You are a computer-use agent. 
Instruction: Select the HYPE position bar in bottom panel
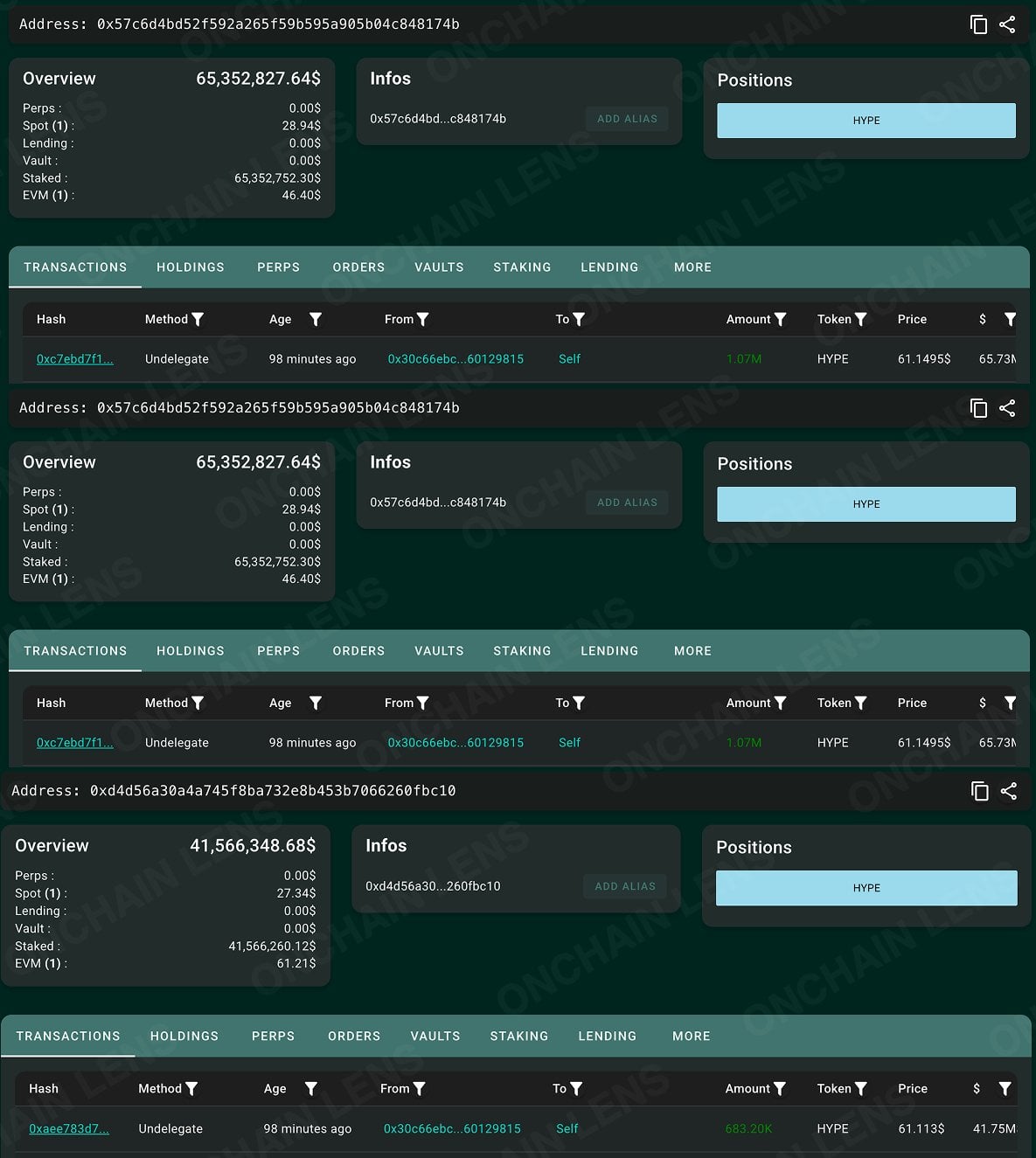pyautogui.click(x=866, y=888)
